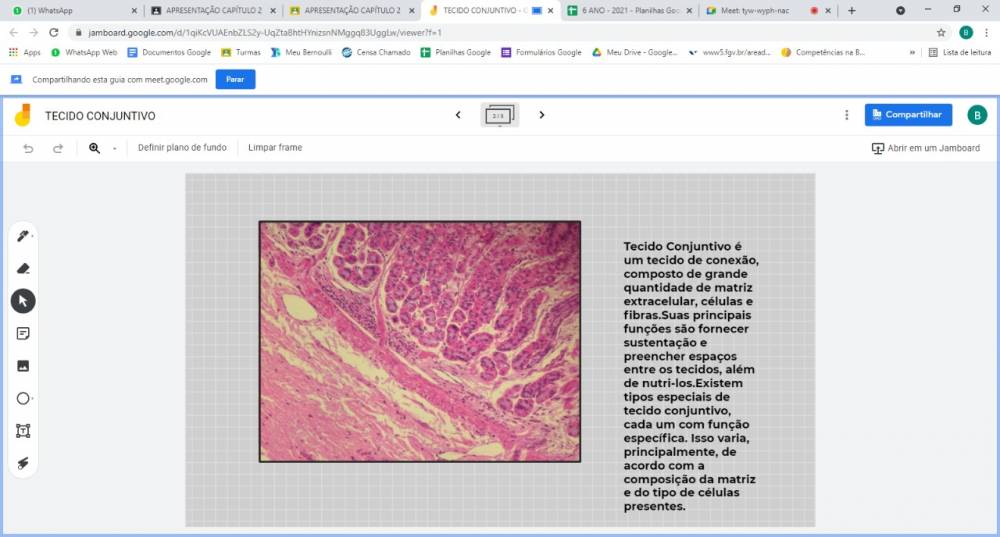Redo the last action

[x=58, y=148]
